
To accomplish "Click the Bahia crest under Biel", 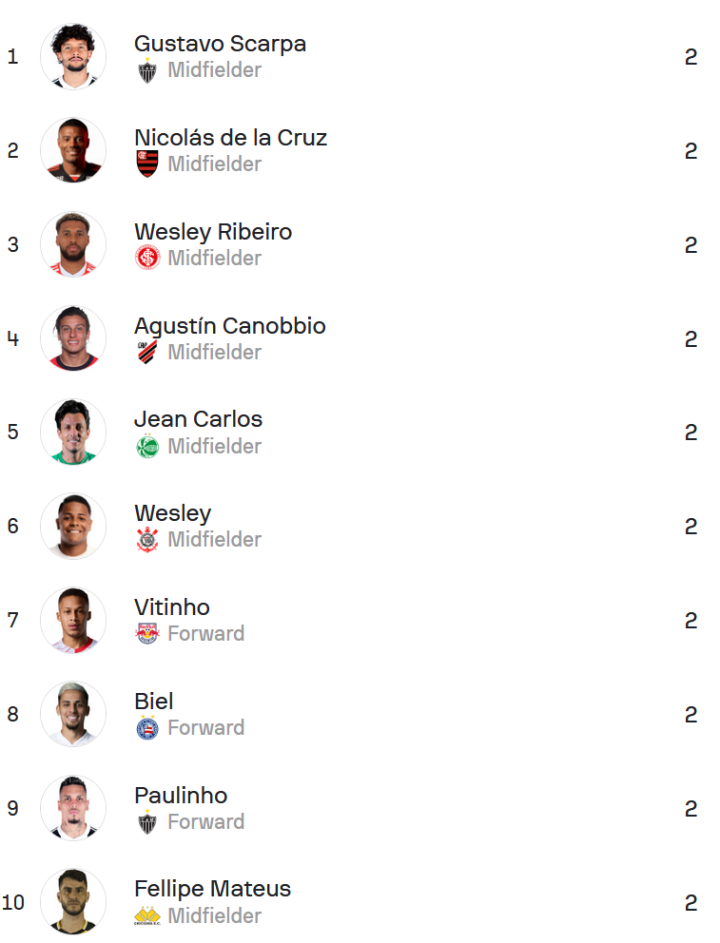I will [147, 728].
